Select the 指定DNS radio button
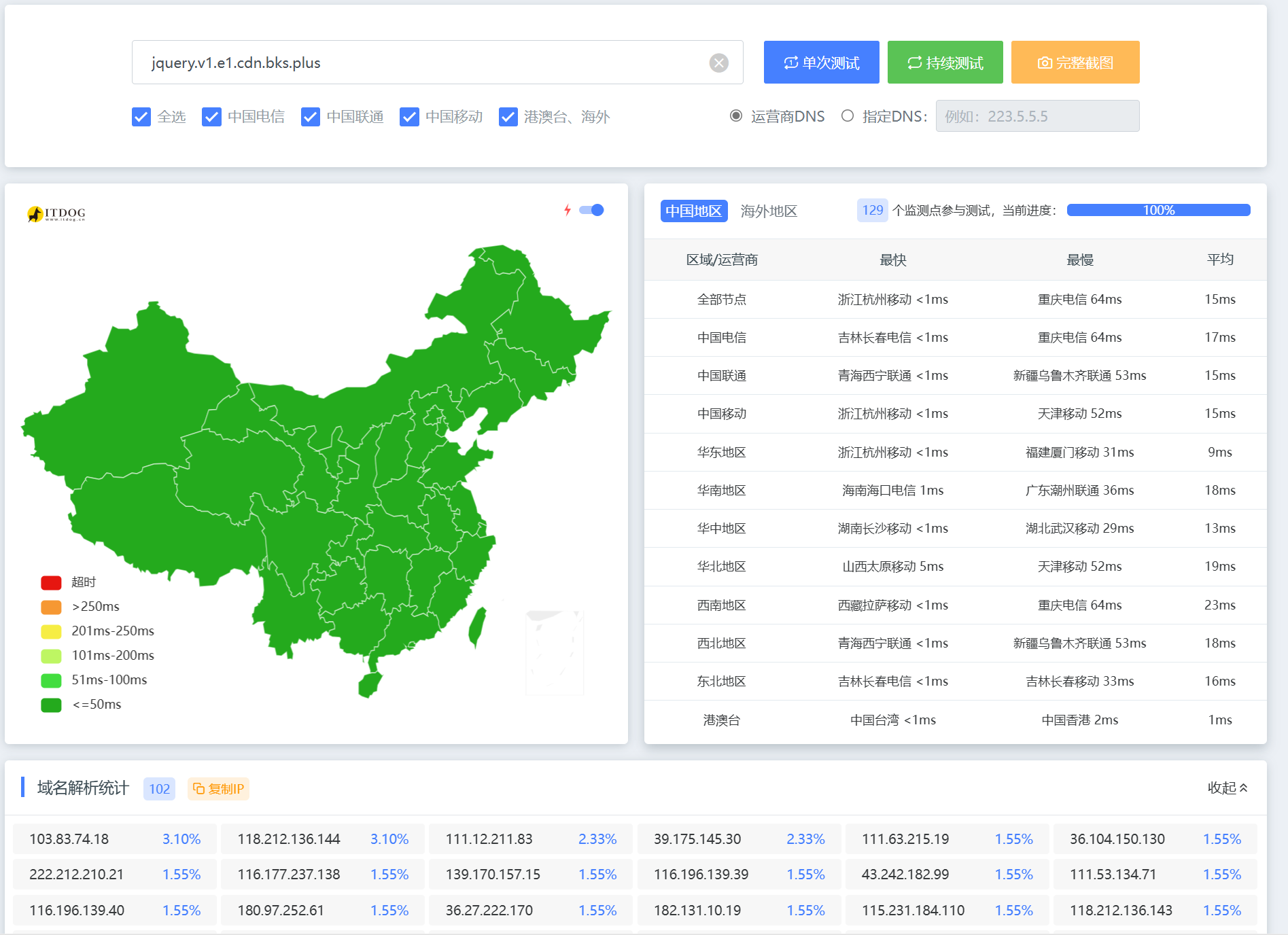This screenshot has height=935, width=1288. [x=848, y=116]
